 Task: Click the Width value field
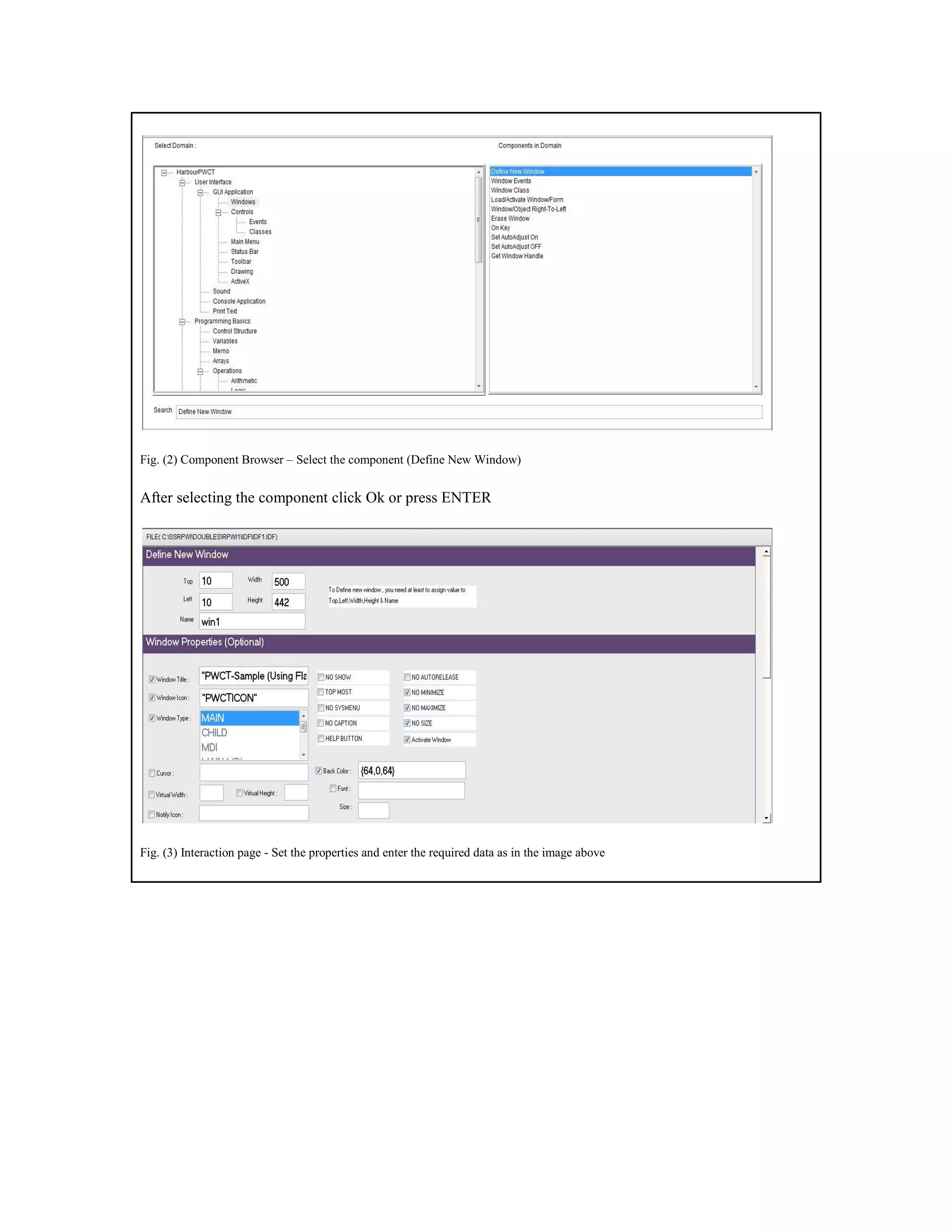288,582
